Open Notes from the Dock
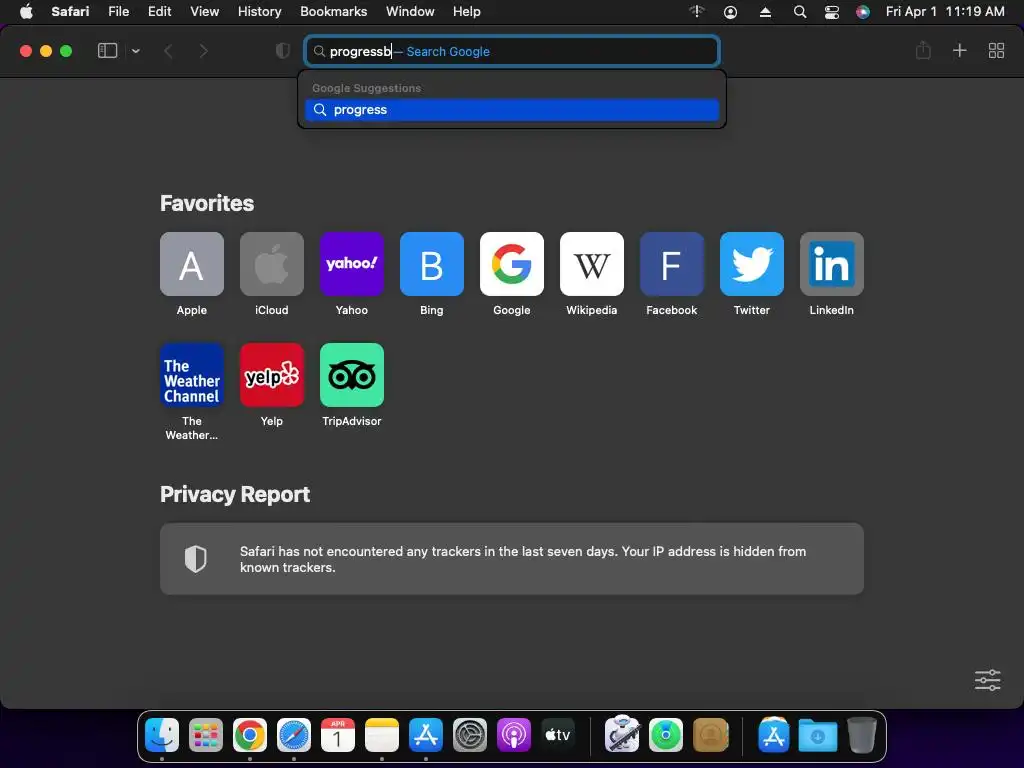The image size is (1024, 768). click(381, 735)
